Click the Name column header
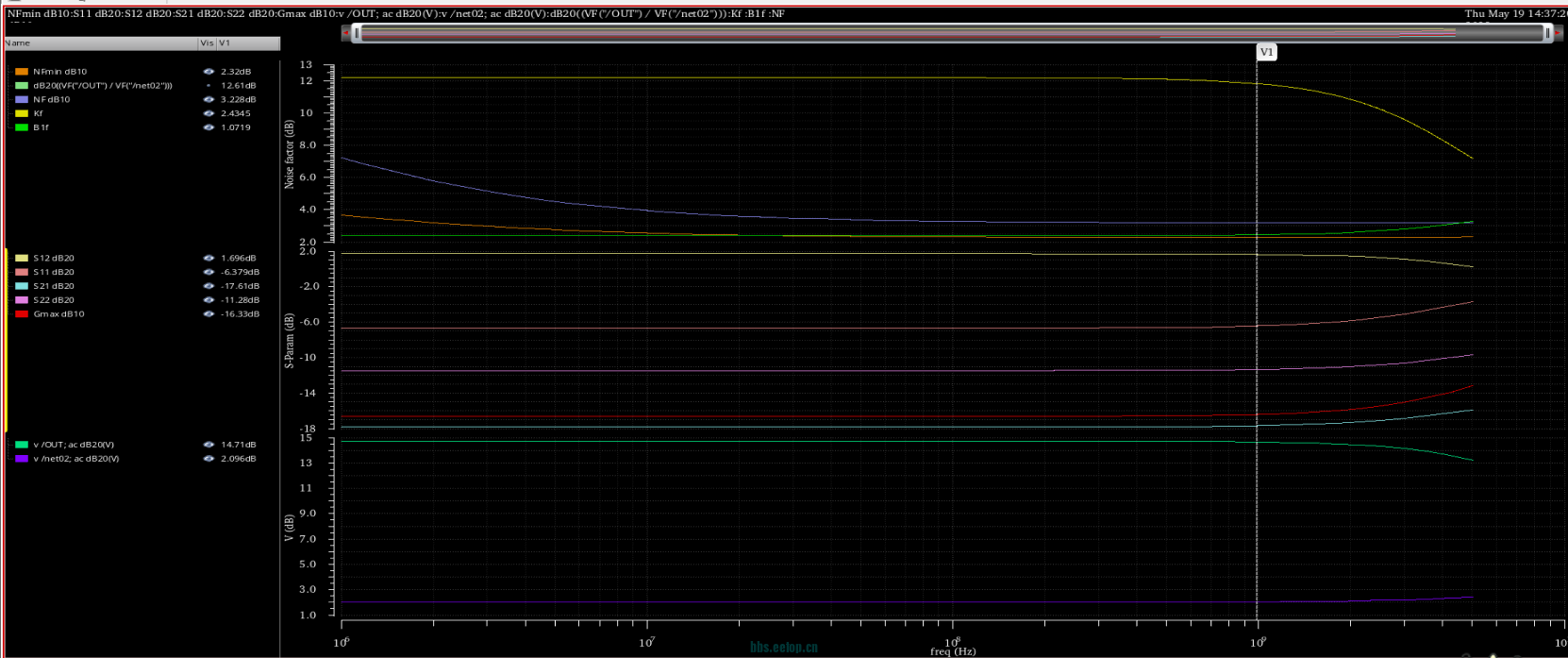Screen dimensions: 1568x658 pos(100,43)
